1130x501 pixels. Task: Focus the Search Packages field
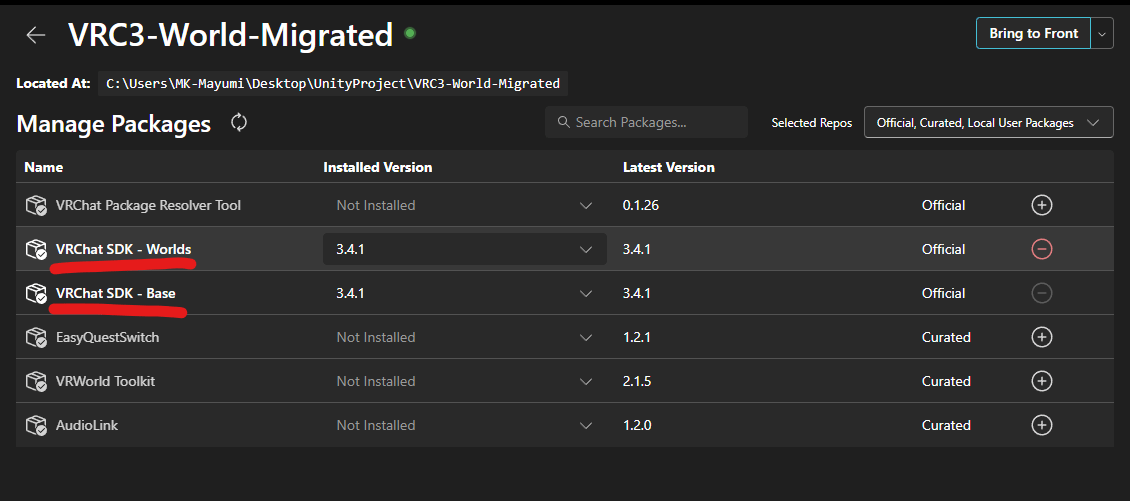tap(646, 123)
